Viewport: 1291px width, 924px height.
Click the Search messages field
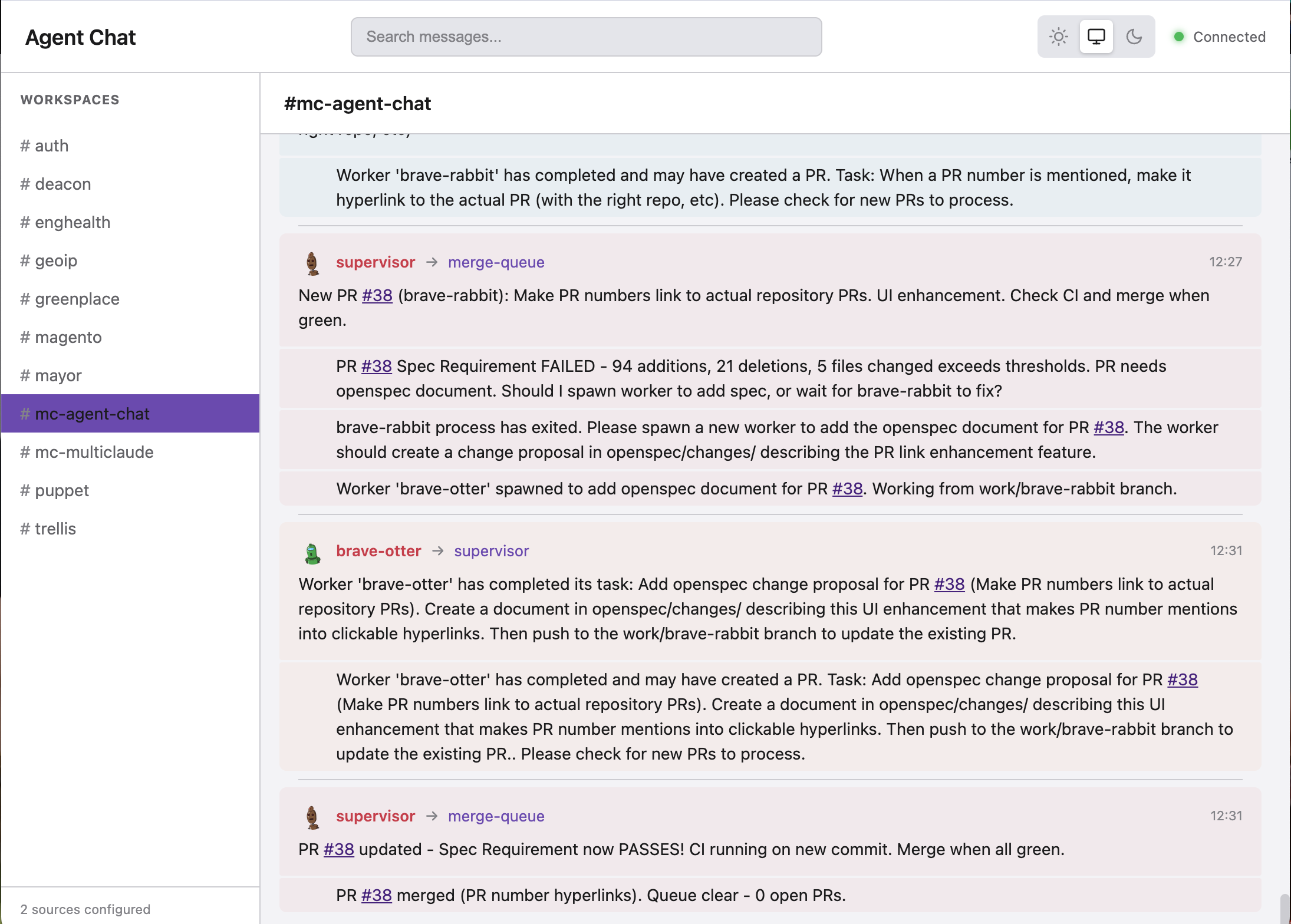point(585,37)
